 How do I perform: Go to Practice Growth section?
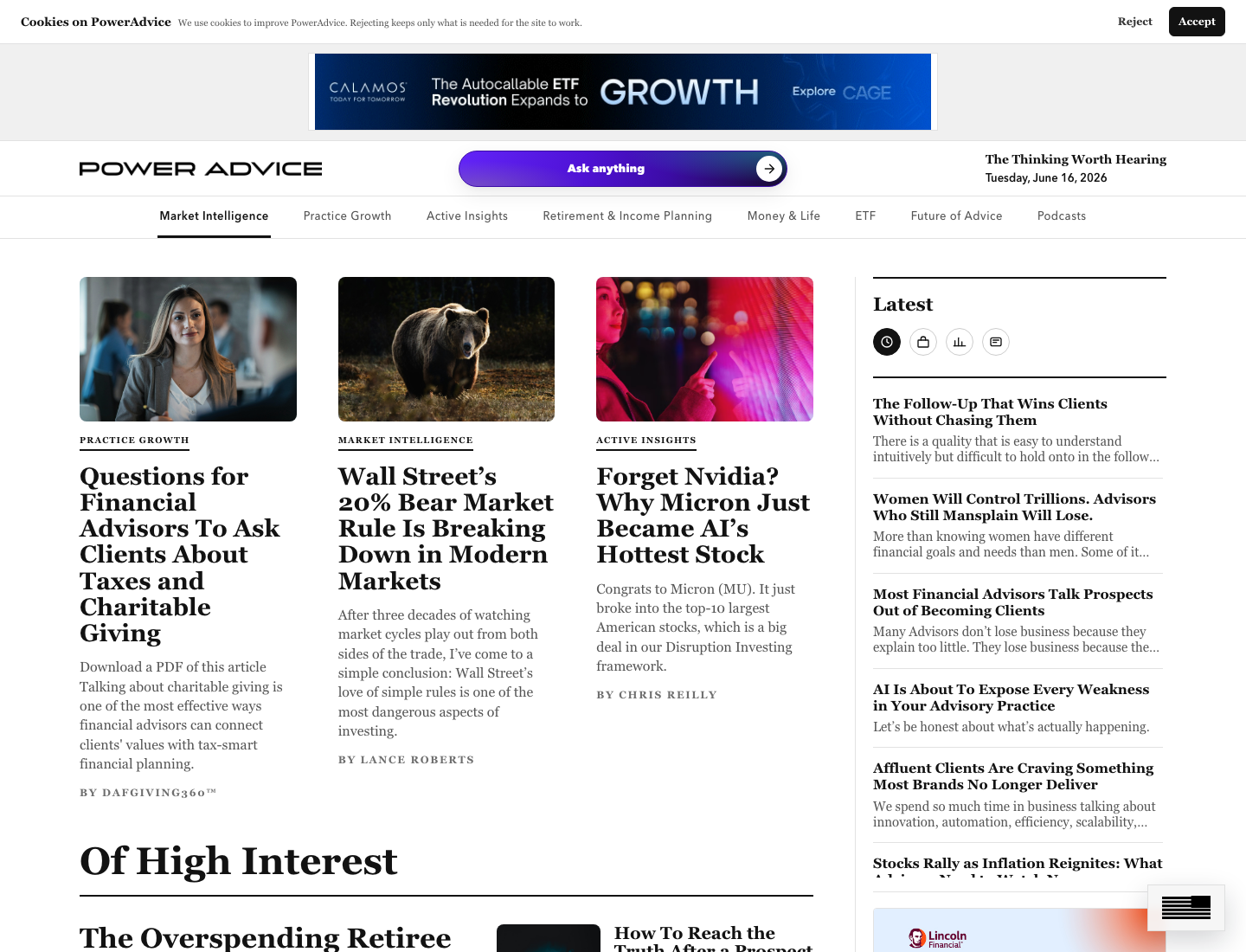pos(347,216)
